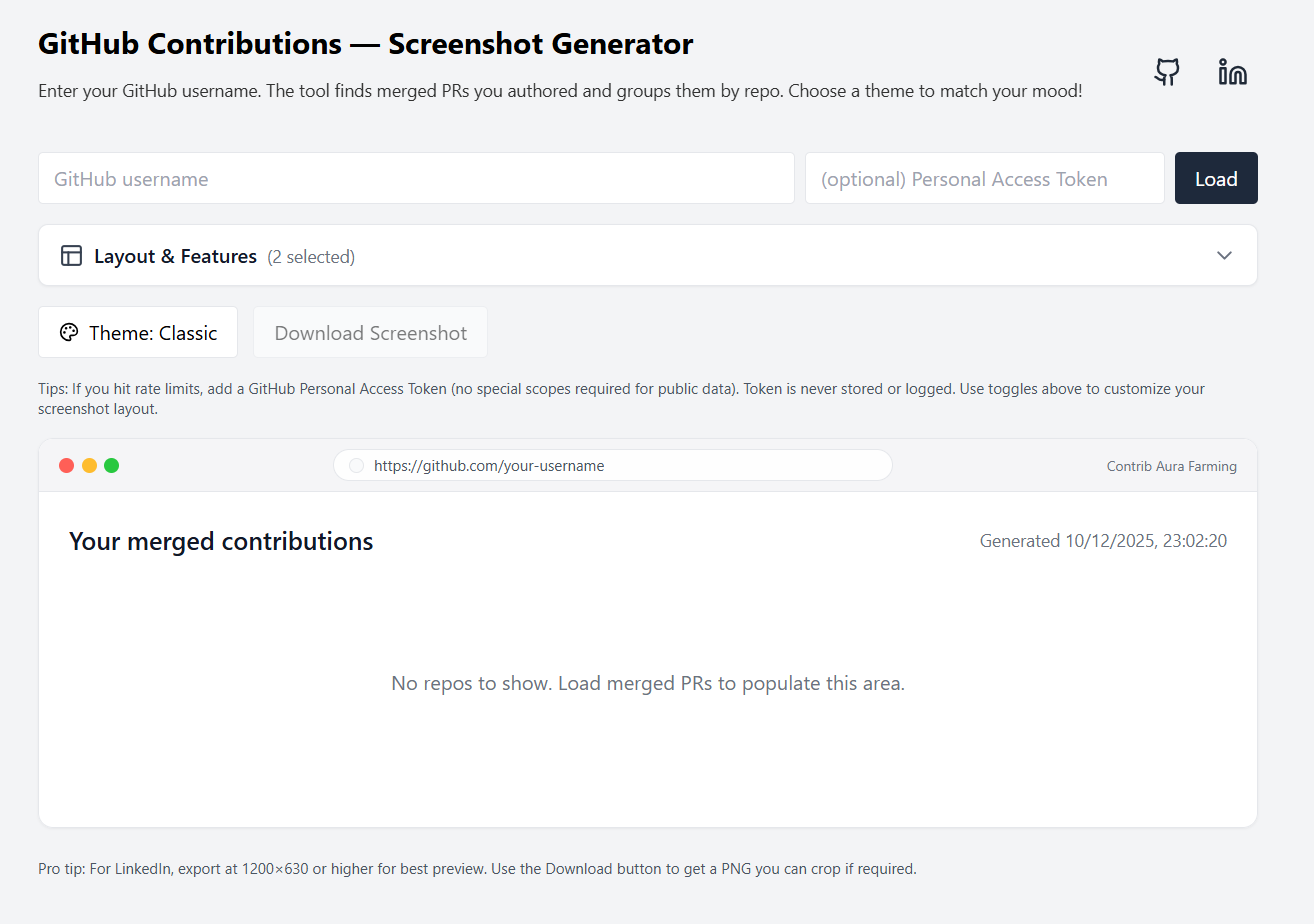Image resolution: width=1314 pixels, height=924 pixels.
Task: Open the LinkedIn icon link
Action: pyautogui.click(x=1232, y=72)
